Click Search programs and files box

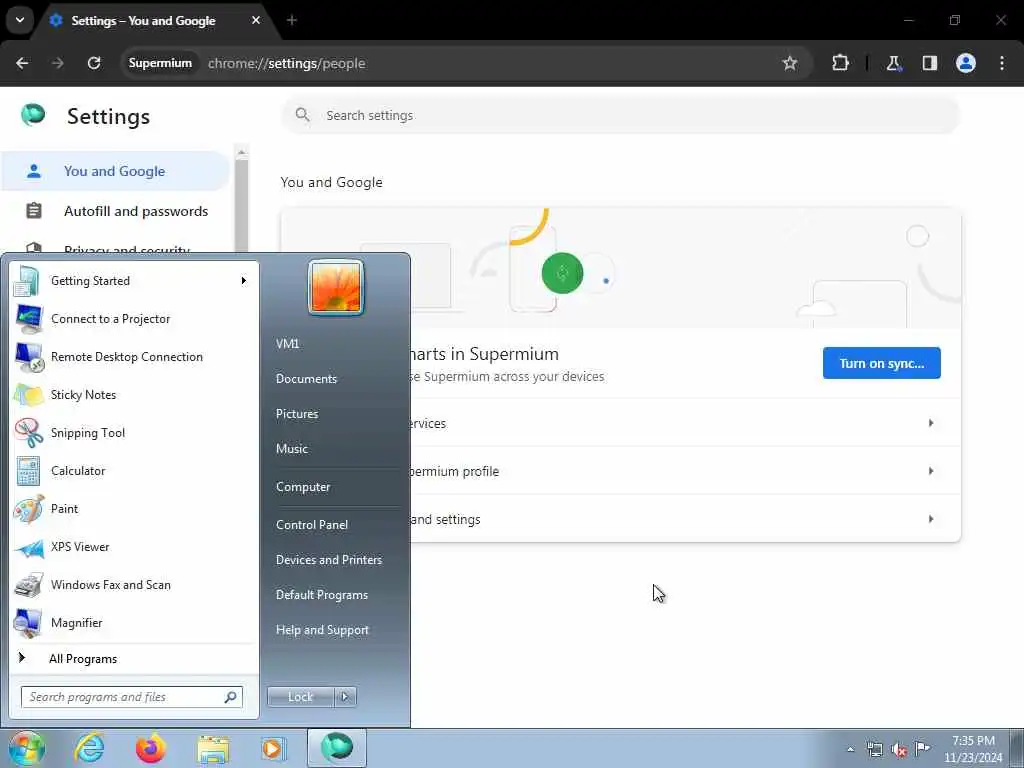(132, 697)
